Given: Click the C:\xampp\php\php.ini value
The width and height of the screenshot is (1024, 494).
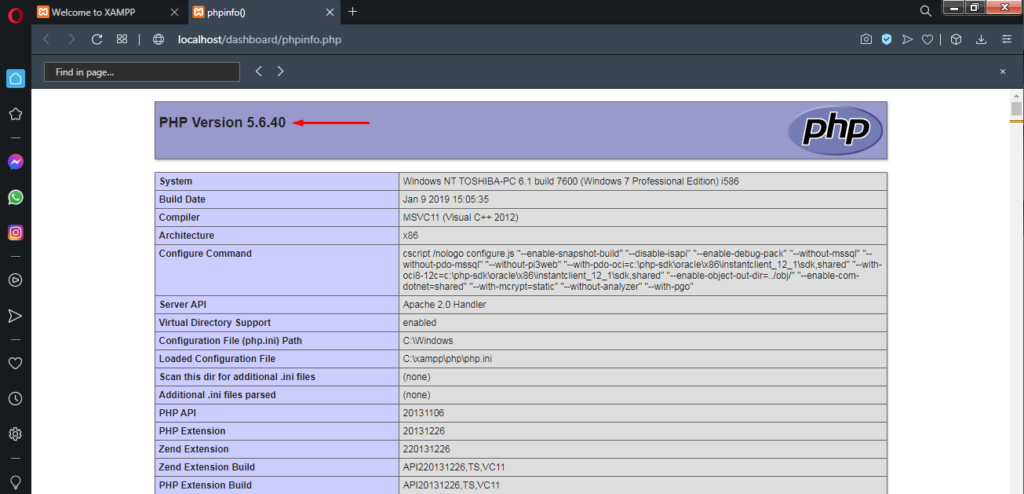Looking at the screenshot, I should point(445,359).
